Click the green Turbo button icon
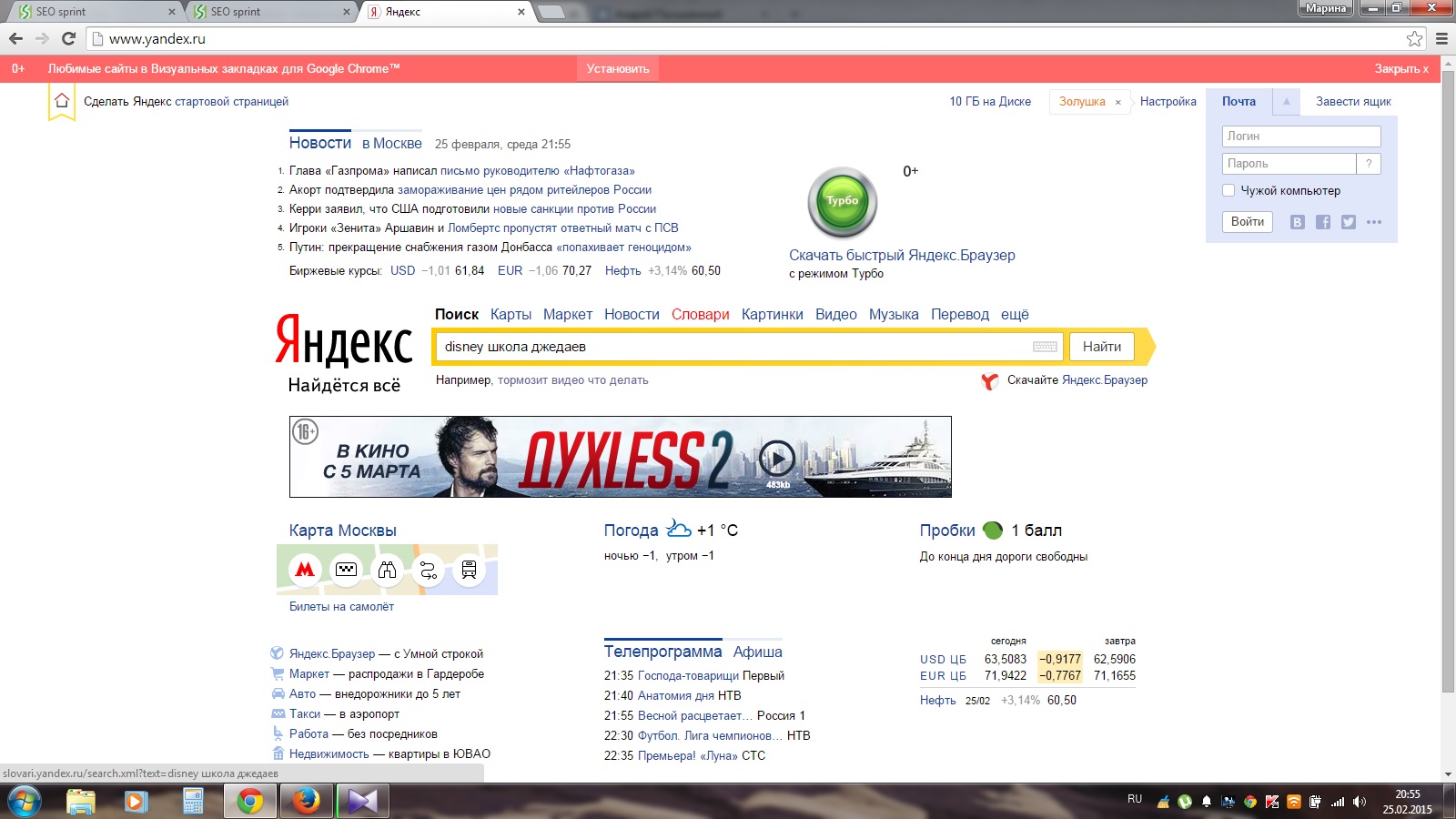The image size is (1456, 819). click(x=843, y=201)
